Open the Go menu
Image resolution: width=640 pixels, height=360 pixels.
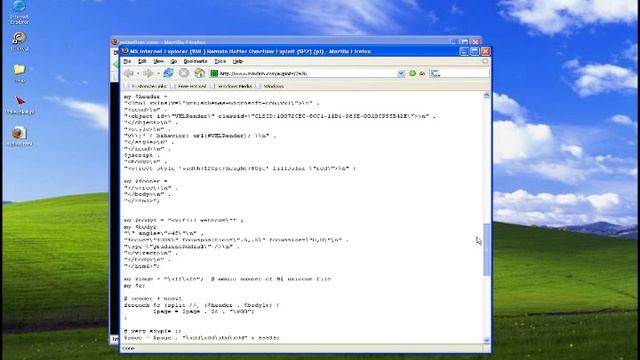(173, 61)
